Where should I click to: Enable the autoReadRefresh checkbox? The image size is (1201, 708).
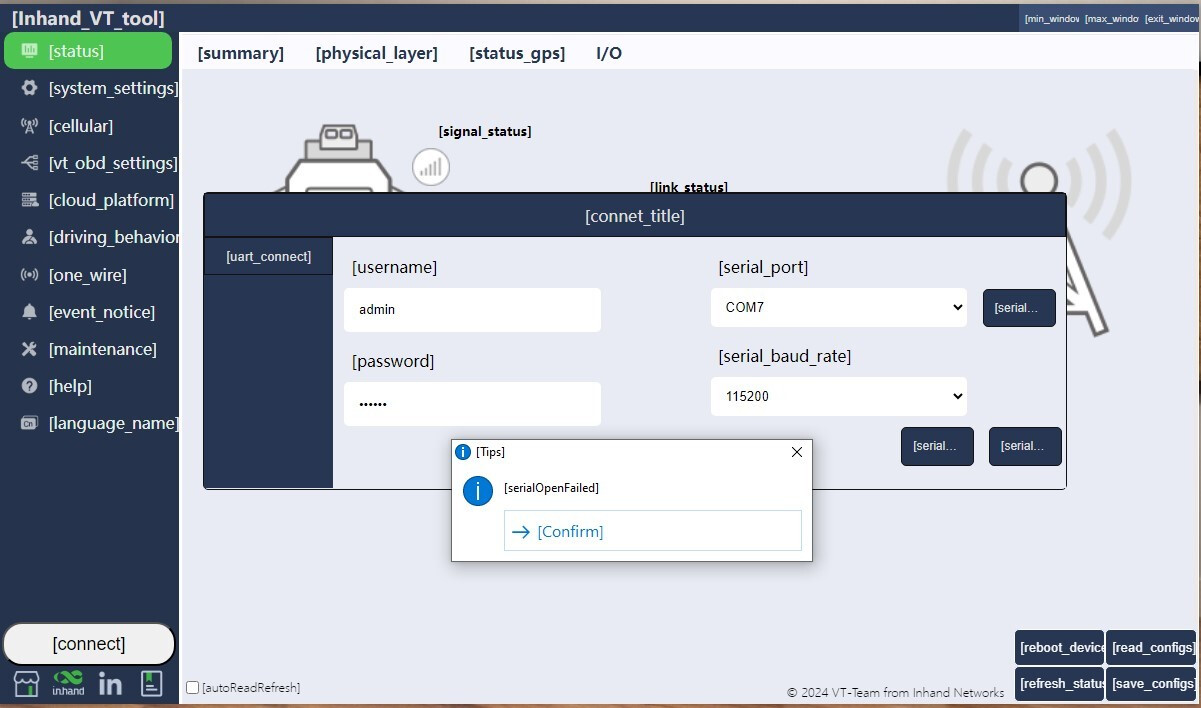coord(193,688)
